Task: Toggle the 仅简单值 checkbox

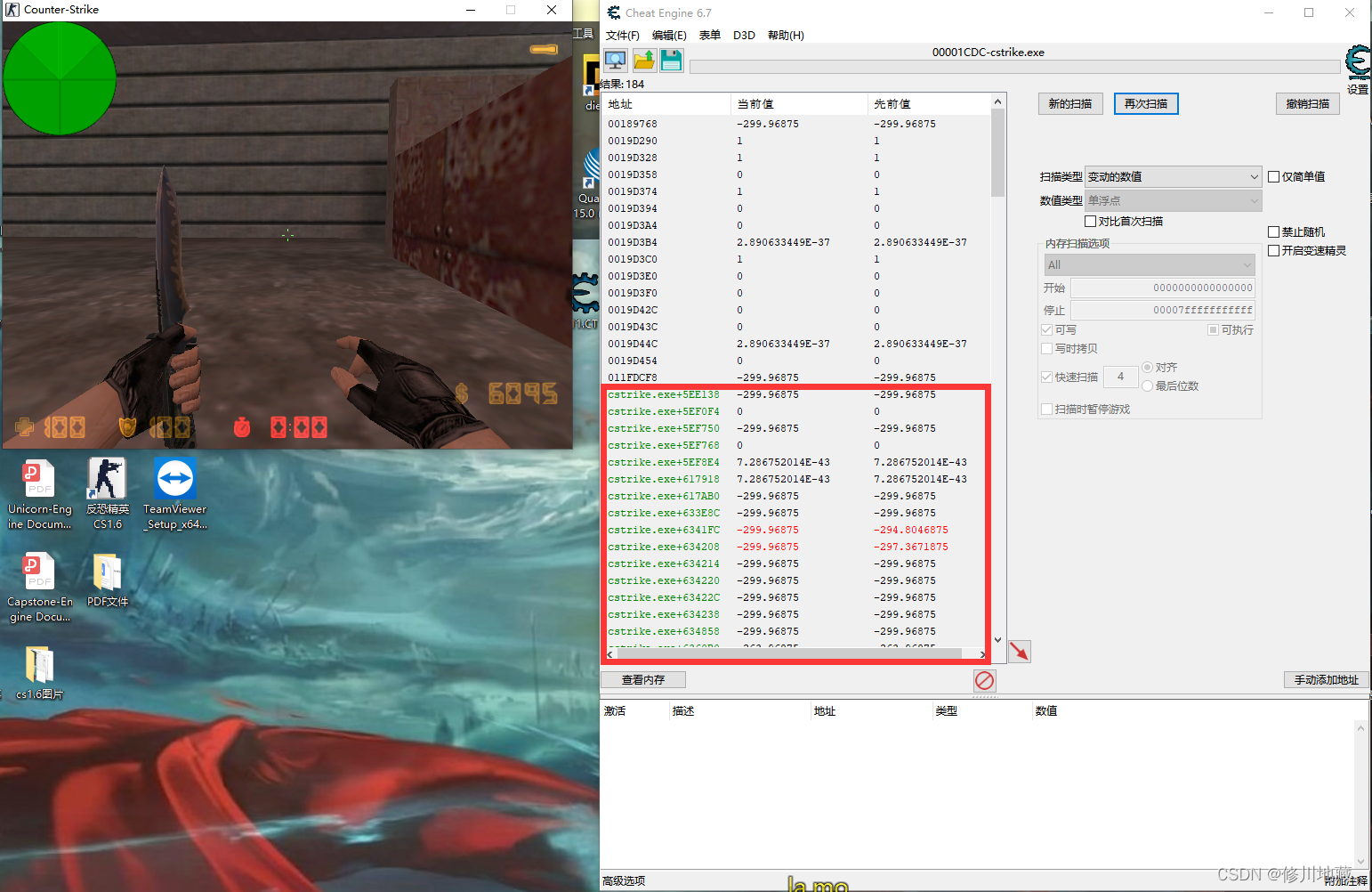Action: (1273, 176)
